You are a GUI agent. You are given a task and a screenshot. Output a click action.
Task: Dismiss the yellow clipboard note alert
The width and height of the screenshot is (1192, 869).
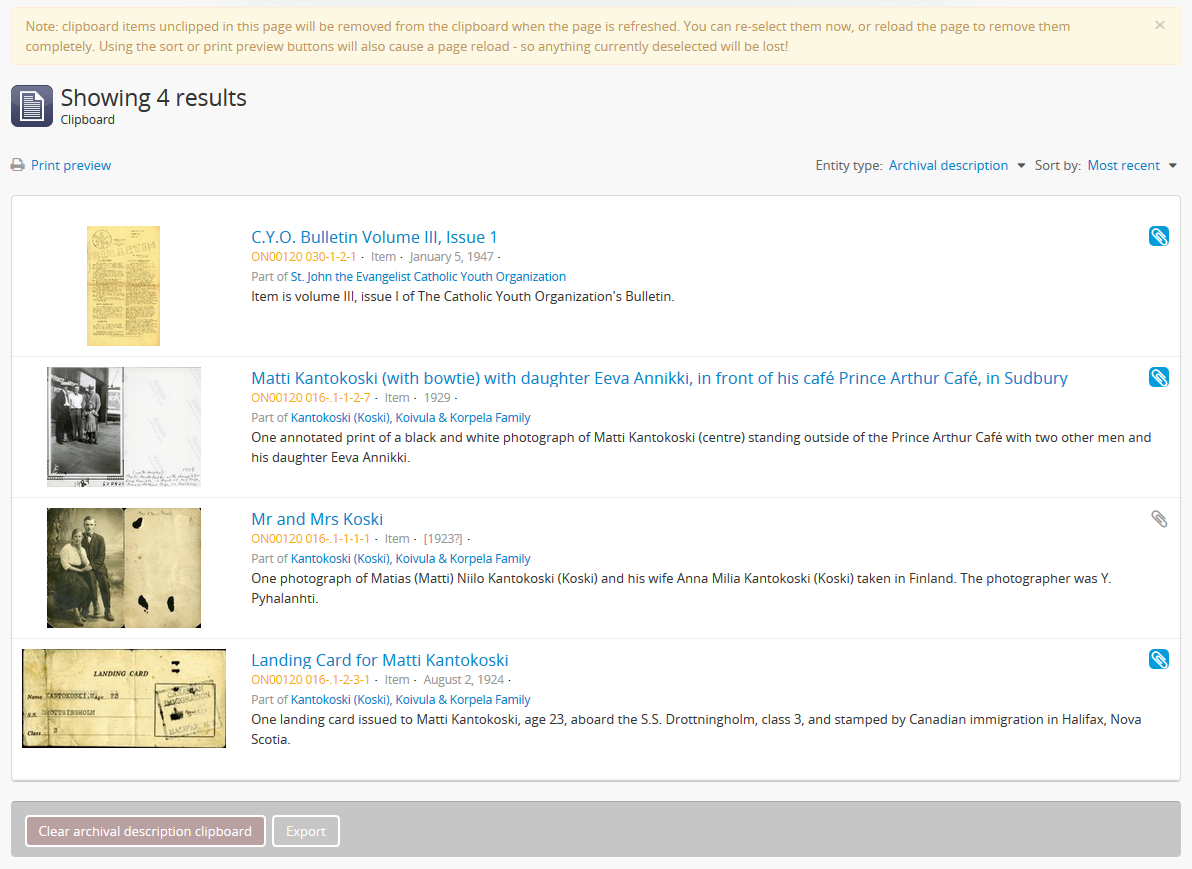coord(1159,26)
